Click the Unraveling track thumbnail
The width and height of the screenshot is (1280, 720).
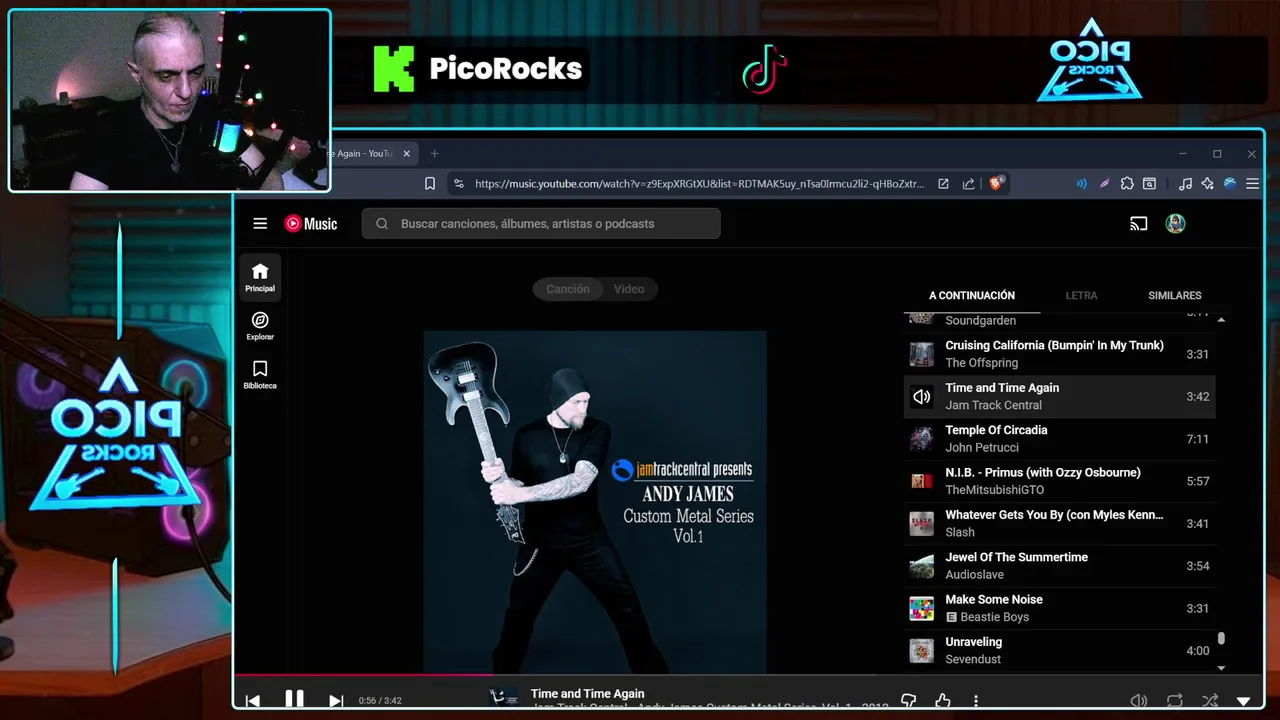[x=922, y=650]
